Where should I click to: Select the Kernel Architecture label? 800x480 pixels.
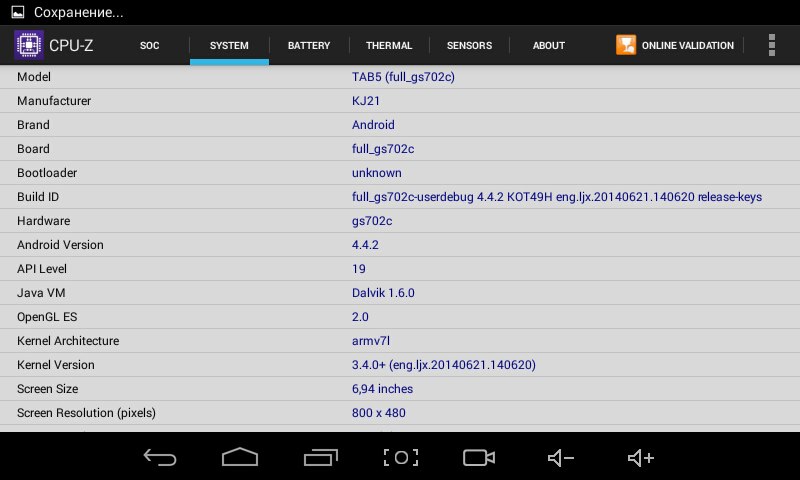tap(68, 340)
